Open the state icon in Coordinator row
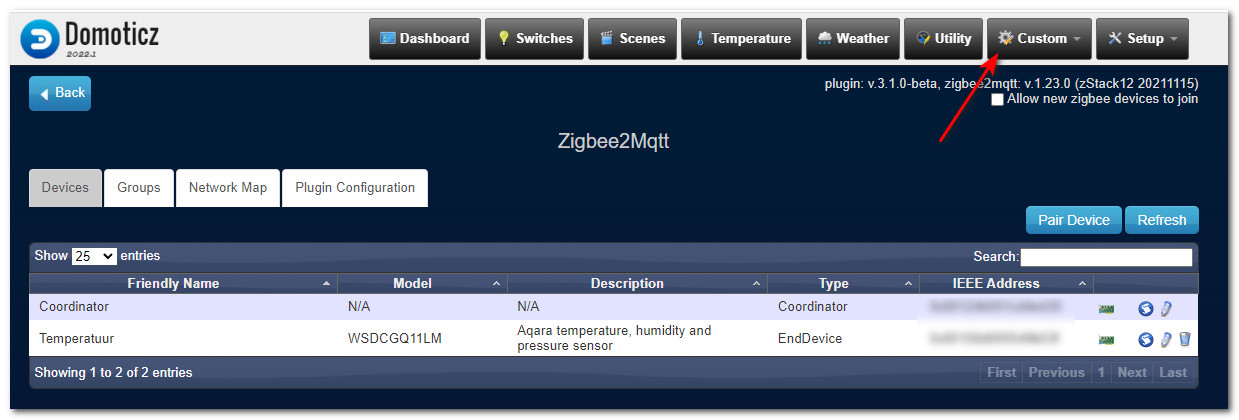Viewport: 1239px width, 420px height. click(1146, 308)
